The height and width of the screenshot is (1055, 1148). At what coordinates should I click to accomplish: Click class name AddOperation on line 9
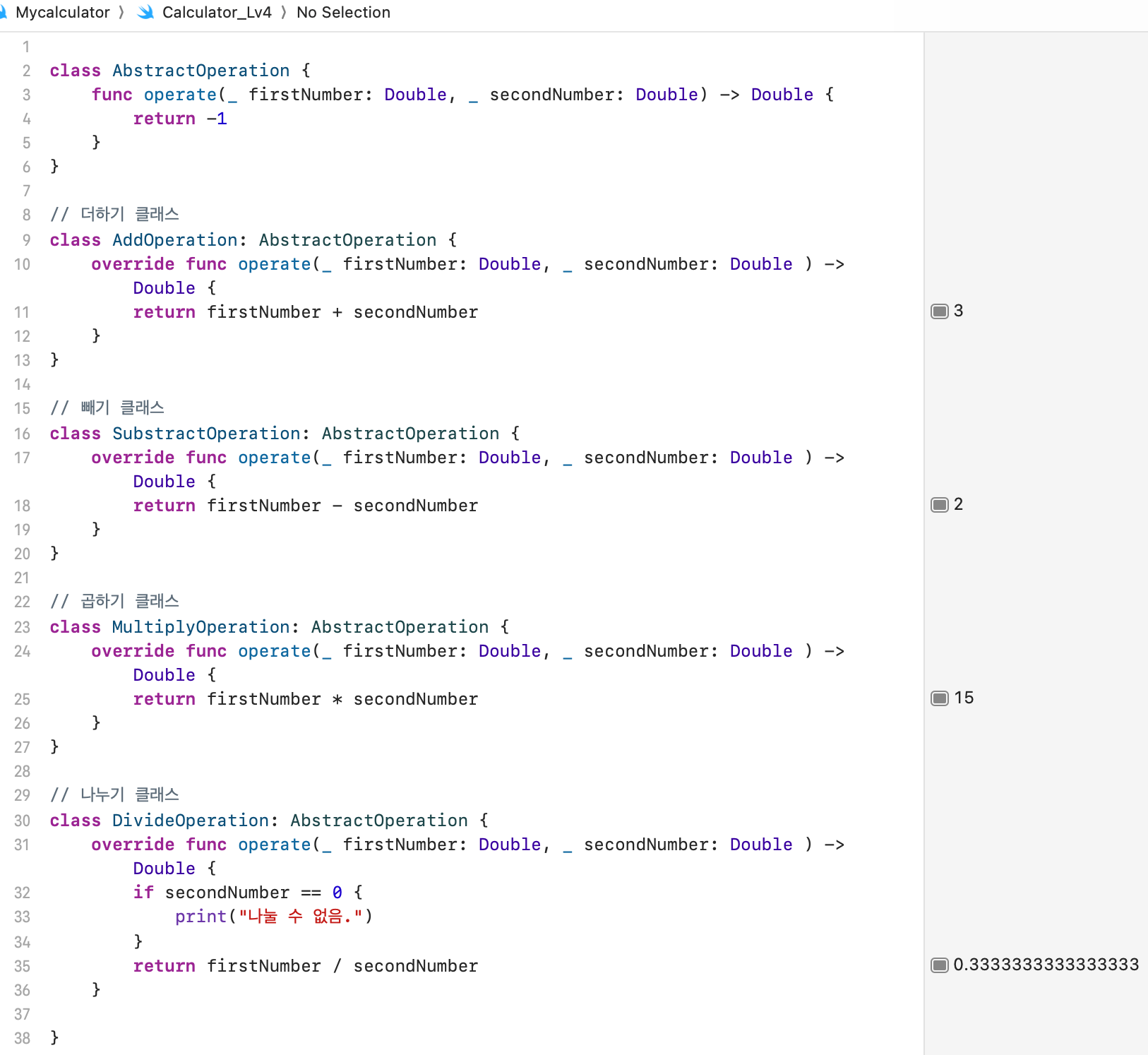point(175,240)
